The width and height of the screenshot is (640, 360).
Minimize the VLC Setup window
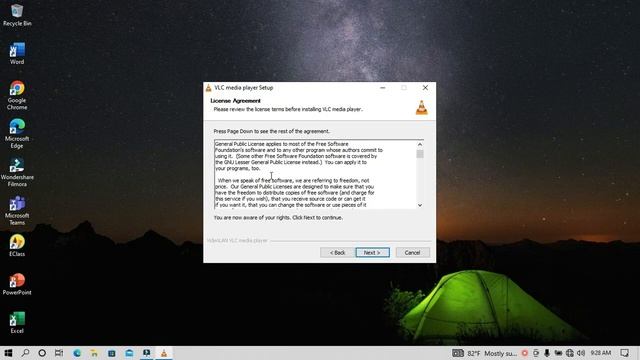click(382, 88)
